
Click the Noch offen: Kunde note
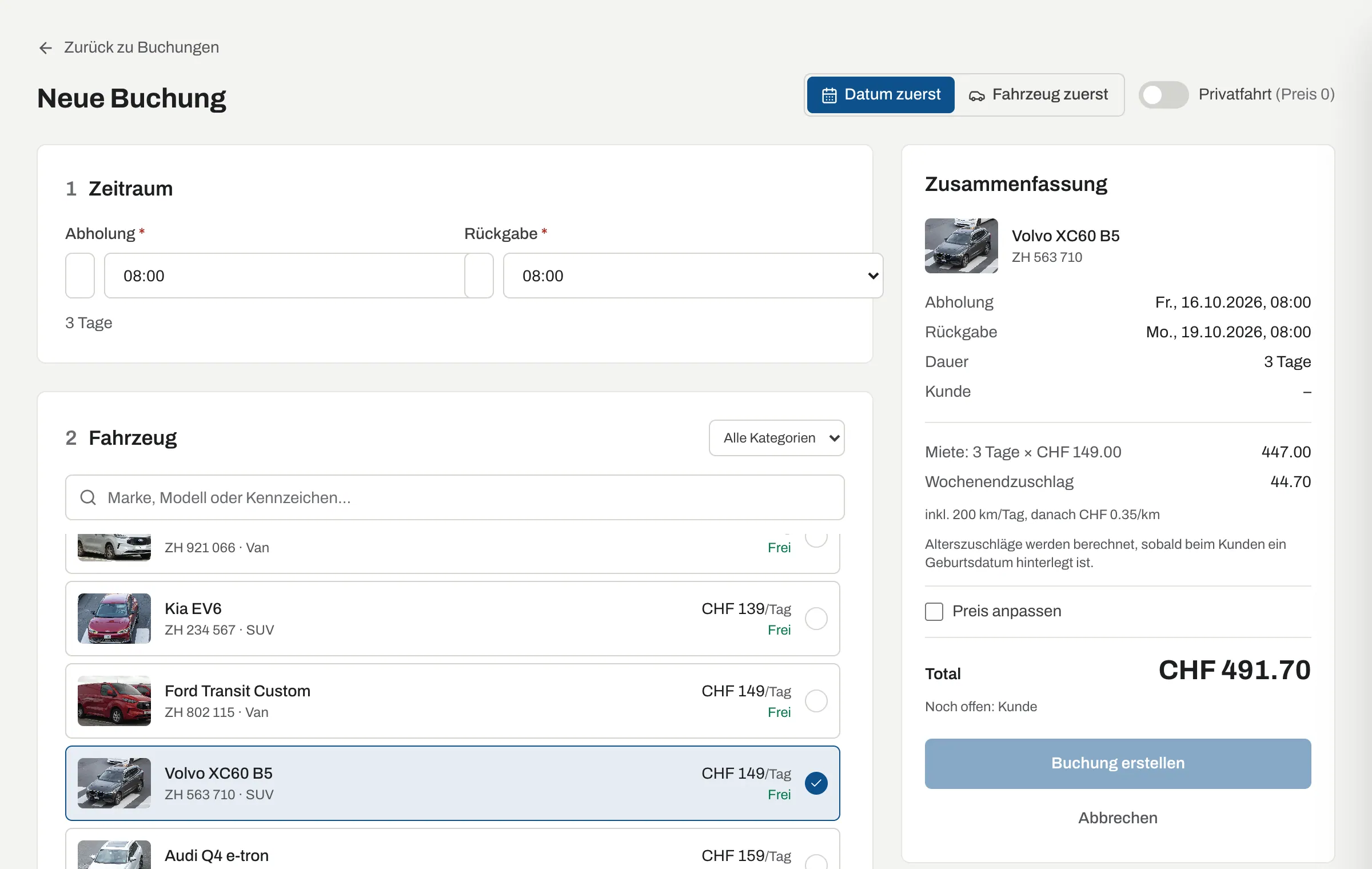pyautogui.click(x=981, y=707)
